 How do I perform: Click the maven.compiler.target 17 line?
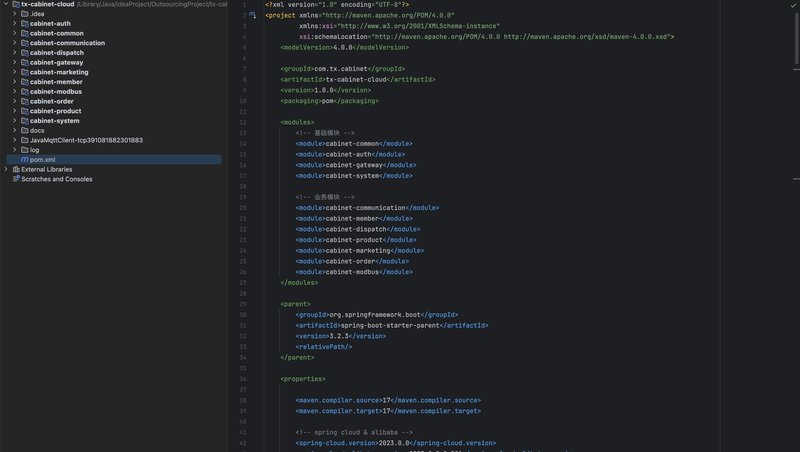(388, 411)
